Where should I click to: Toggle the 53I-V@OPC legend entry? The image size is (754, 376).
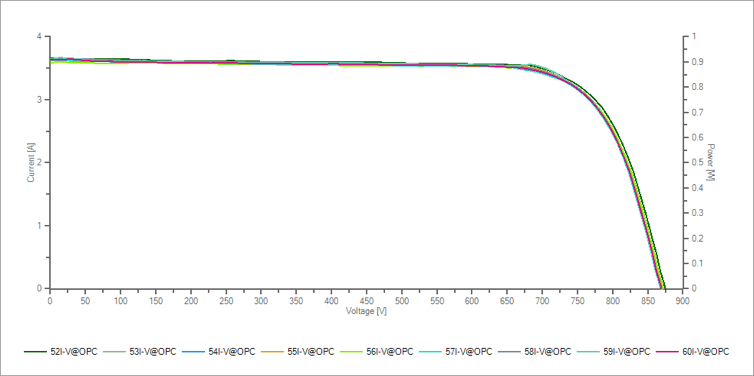[139, 352]
